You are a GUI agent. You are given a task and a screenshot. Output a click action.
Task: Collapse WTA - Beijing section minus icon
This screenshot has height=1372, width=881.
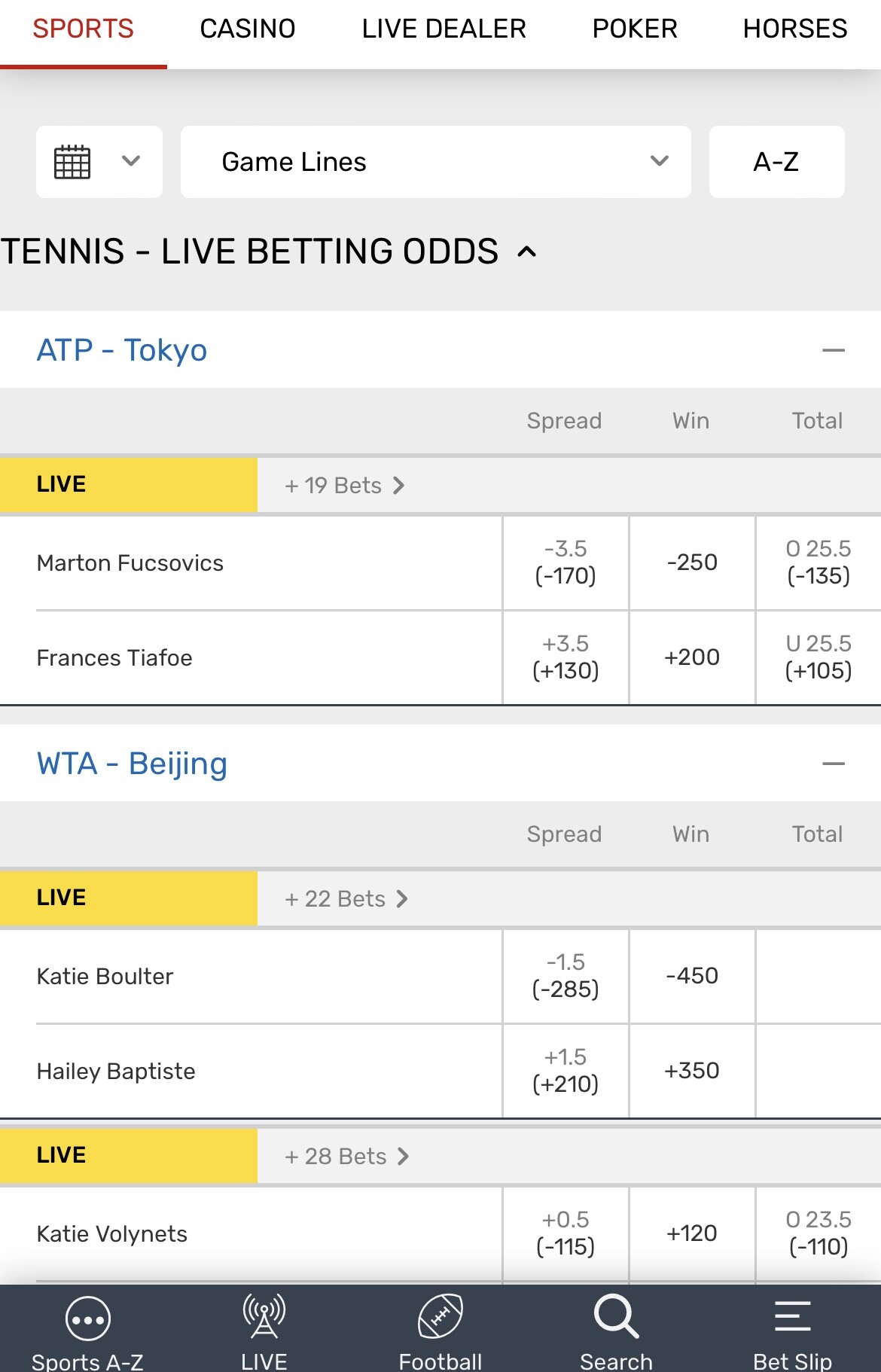coord(833,764)
